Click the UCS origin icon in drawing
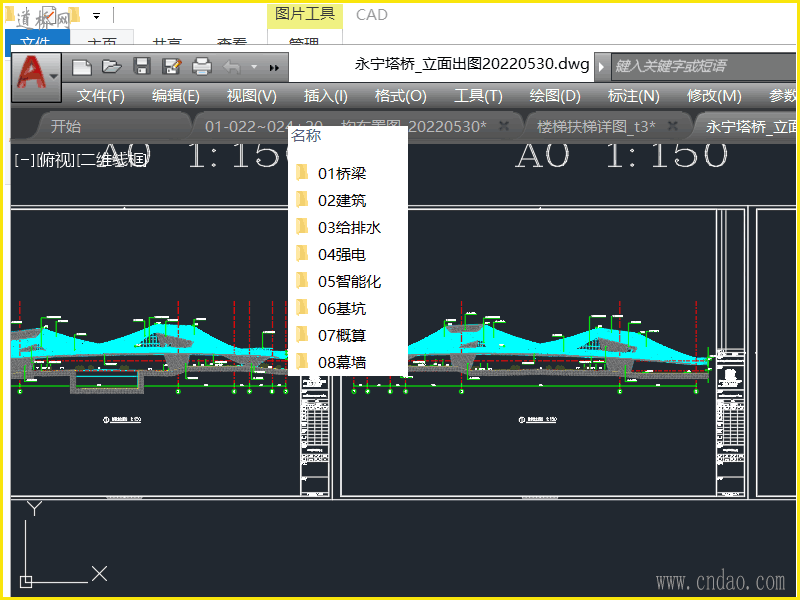 26,582
